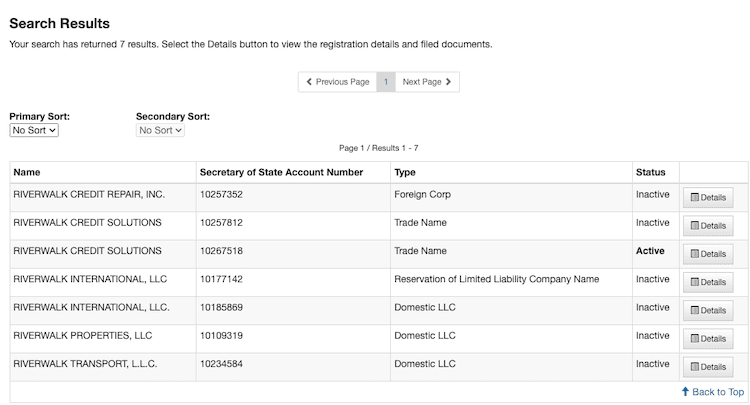Click Inactive status for RIVERWALK CREDIT REPAIR
The height and width of the screenshot is (405, 750).
click(652, 195)
